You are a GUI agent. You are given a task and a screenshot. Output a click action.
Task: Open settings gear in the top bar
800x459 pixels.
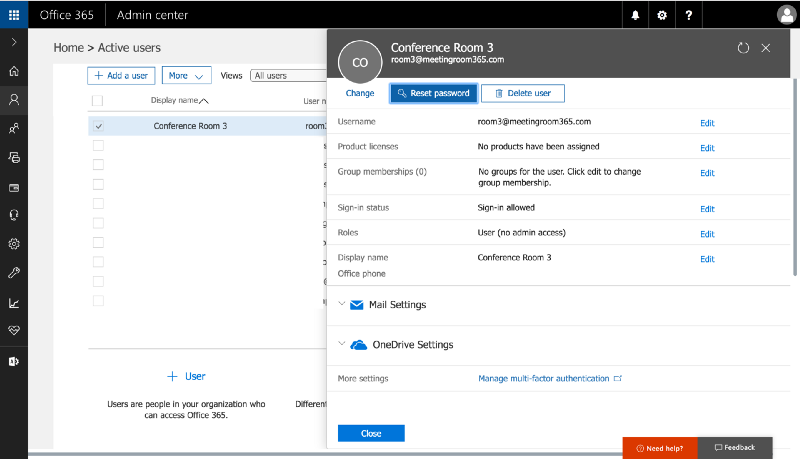(662, 15)
